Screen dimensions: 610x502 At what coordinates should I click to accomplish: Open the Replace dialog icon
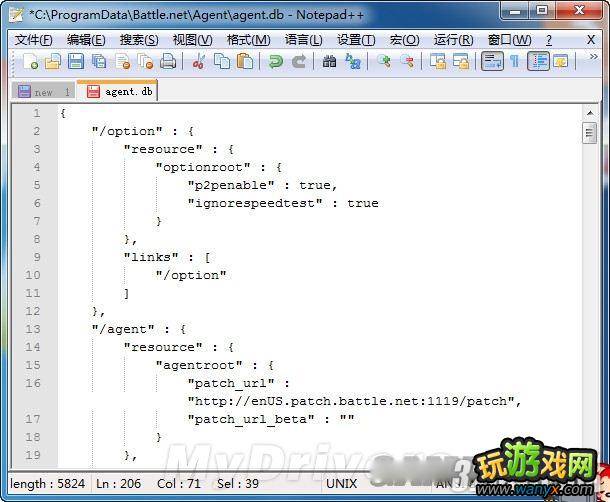(x=353, y=61)
